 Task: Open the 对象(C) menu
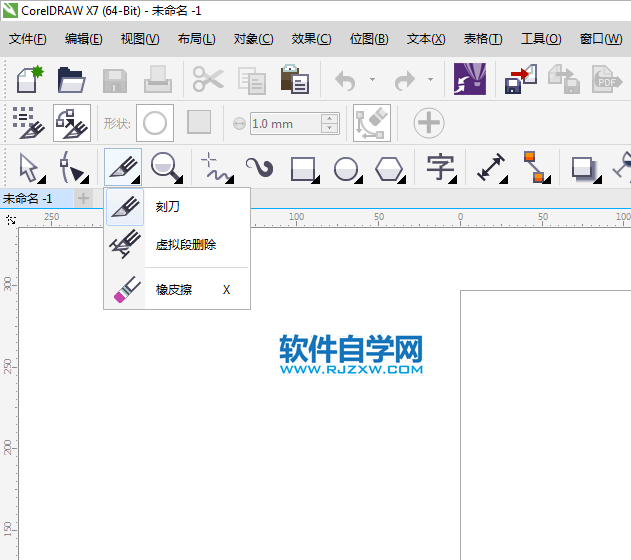click(254, 39)
